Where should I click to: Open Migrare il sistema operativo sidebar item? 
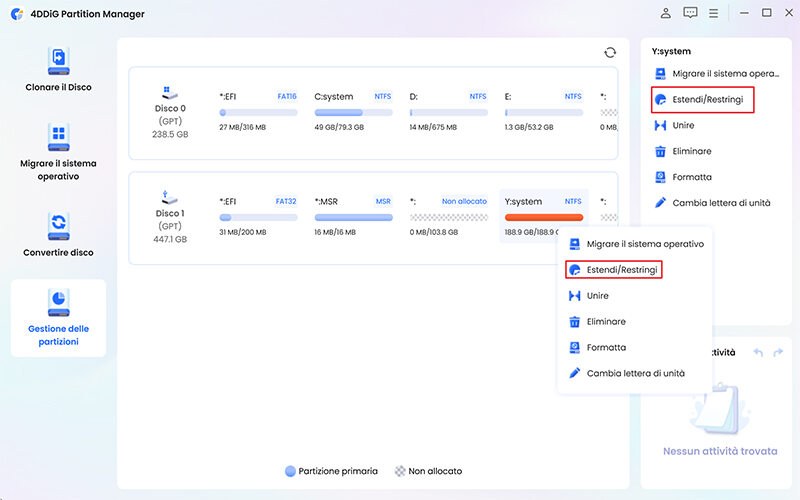pos(57,151)
